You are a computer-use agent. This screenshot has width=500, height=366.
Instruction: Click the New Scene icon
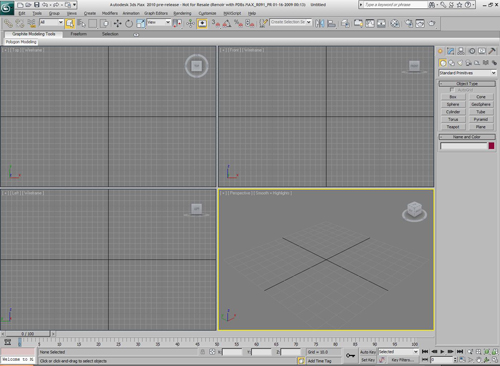pos(20,5)
